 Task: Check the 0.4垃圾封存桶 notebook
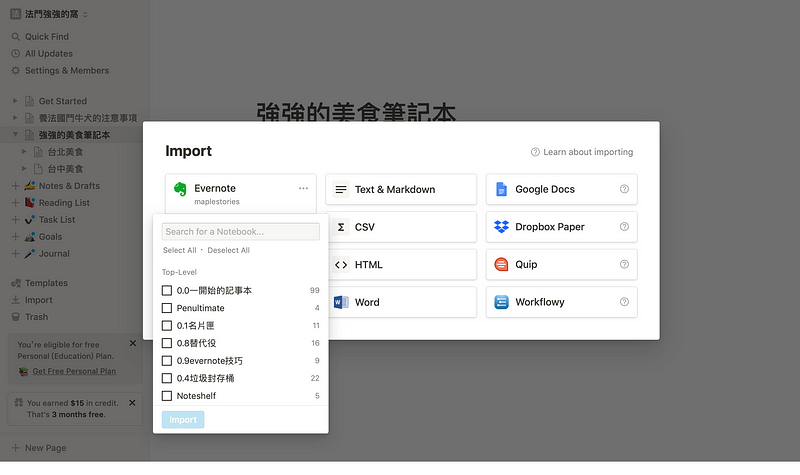(x=167, y=378)
